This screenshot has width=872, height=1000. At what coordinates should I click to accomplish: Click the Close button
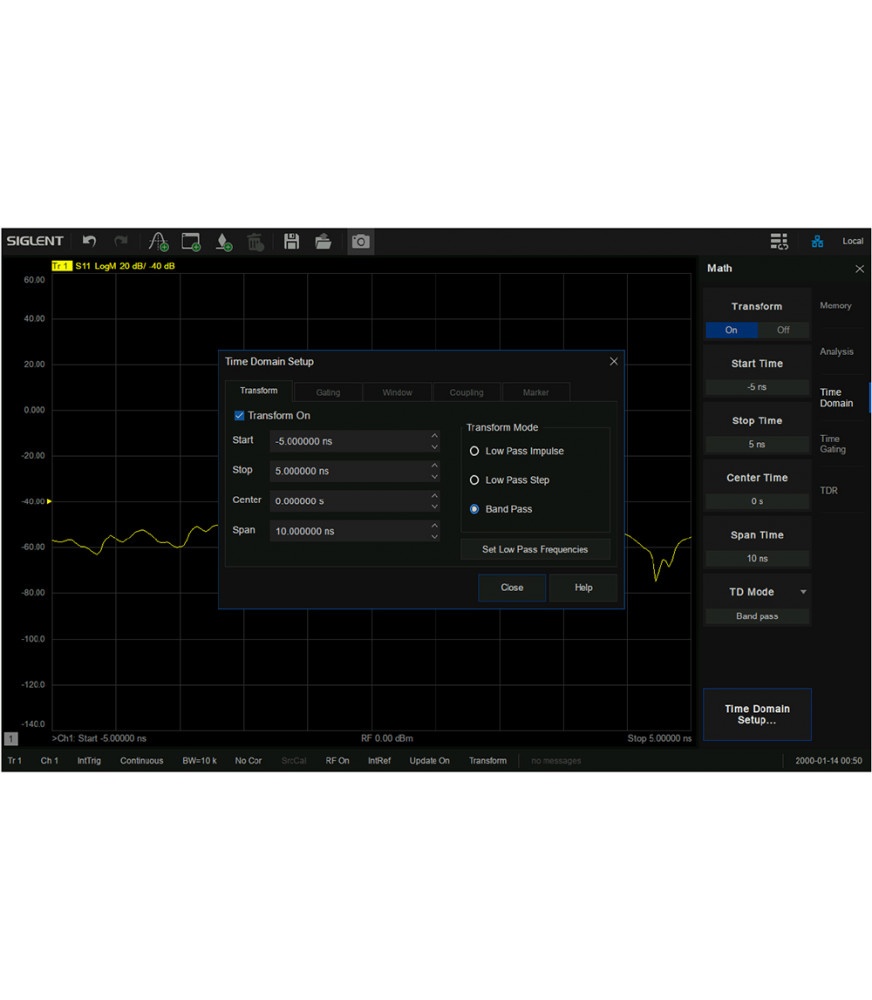point(512,587)
